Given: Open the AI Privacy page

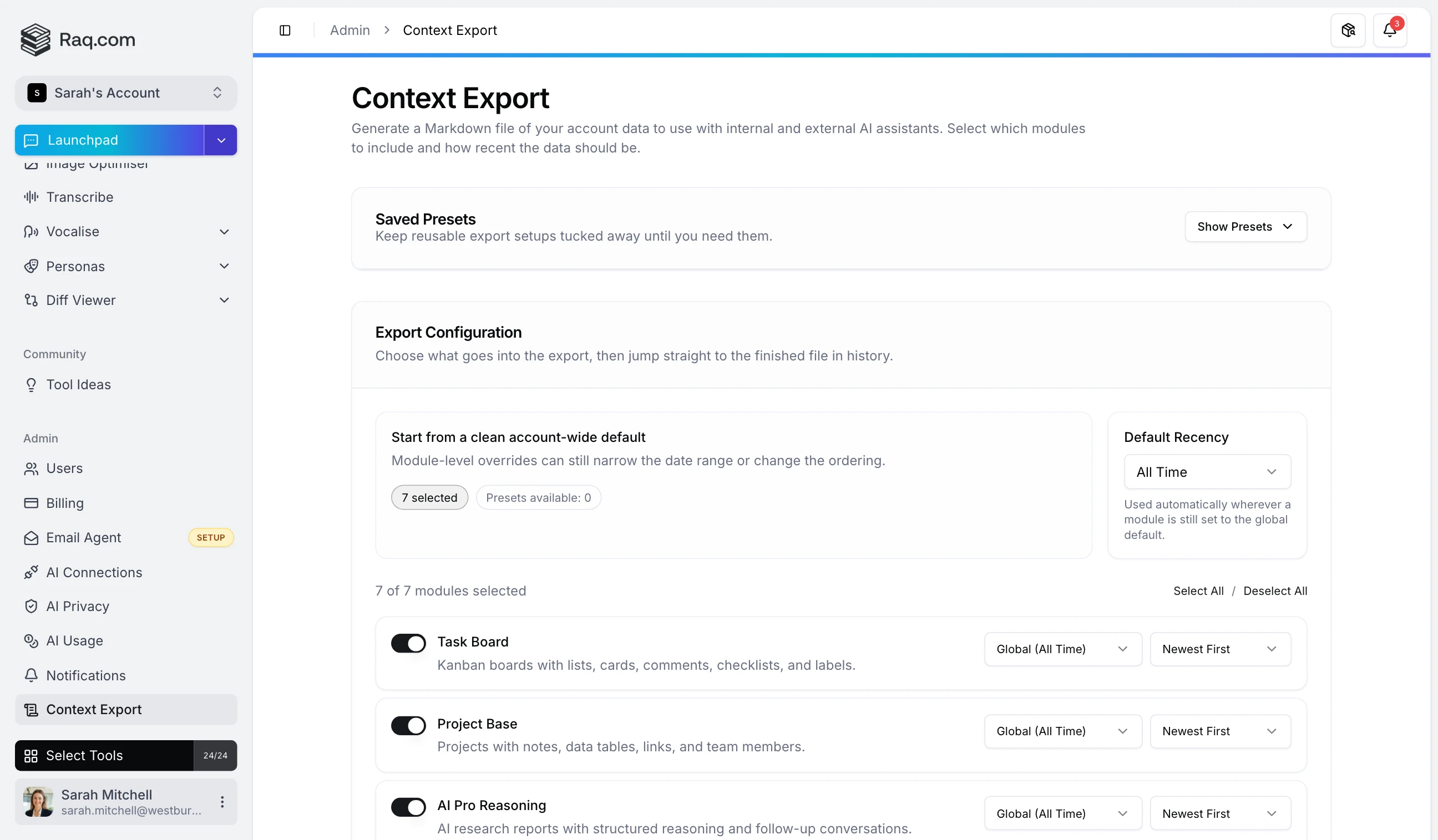Looking at the screenshot, I should 77,606.
